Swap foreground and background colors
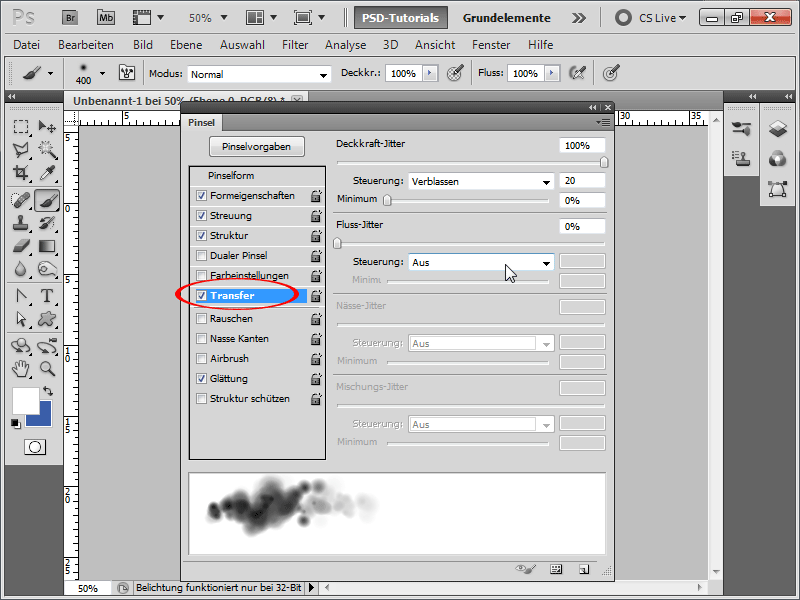Viewport: 800px width, 600px height. tap(48, 391)
